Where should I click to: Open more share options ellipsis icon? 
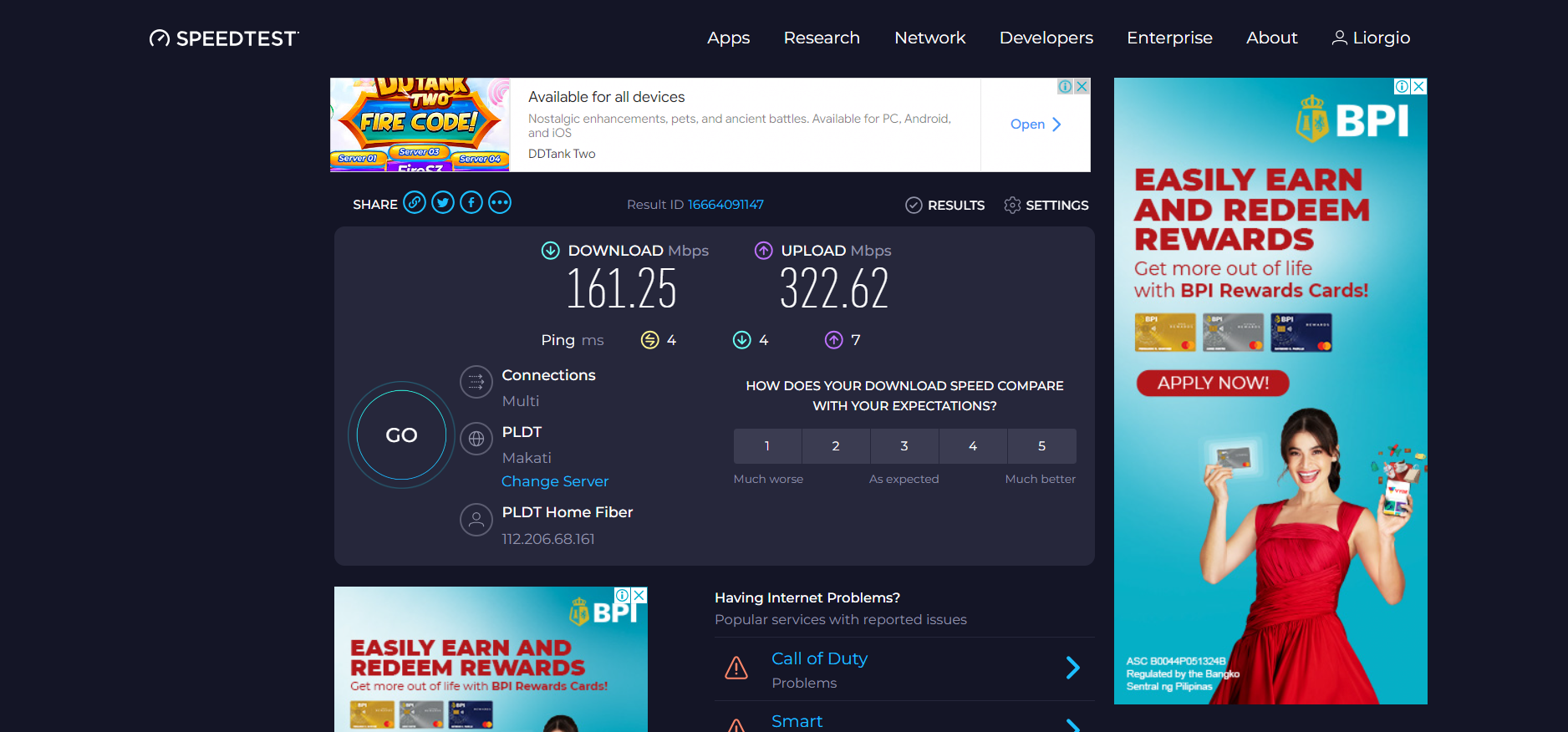point(500,202)
